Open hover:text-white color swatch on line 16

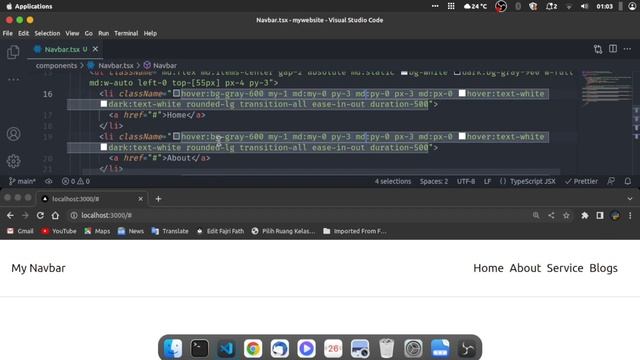[462, 93]
